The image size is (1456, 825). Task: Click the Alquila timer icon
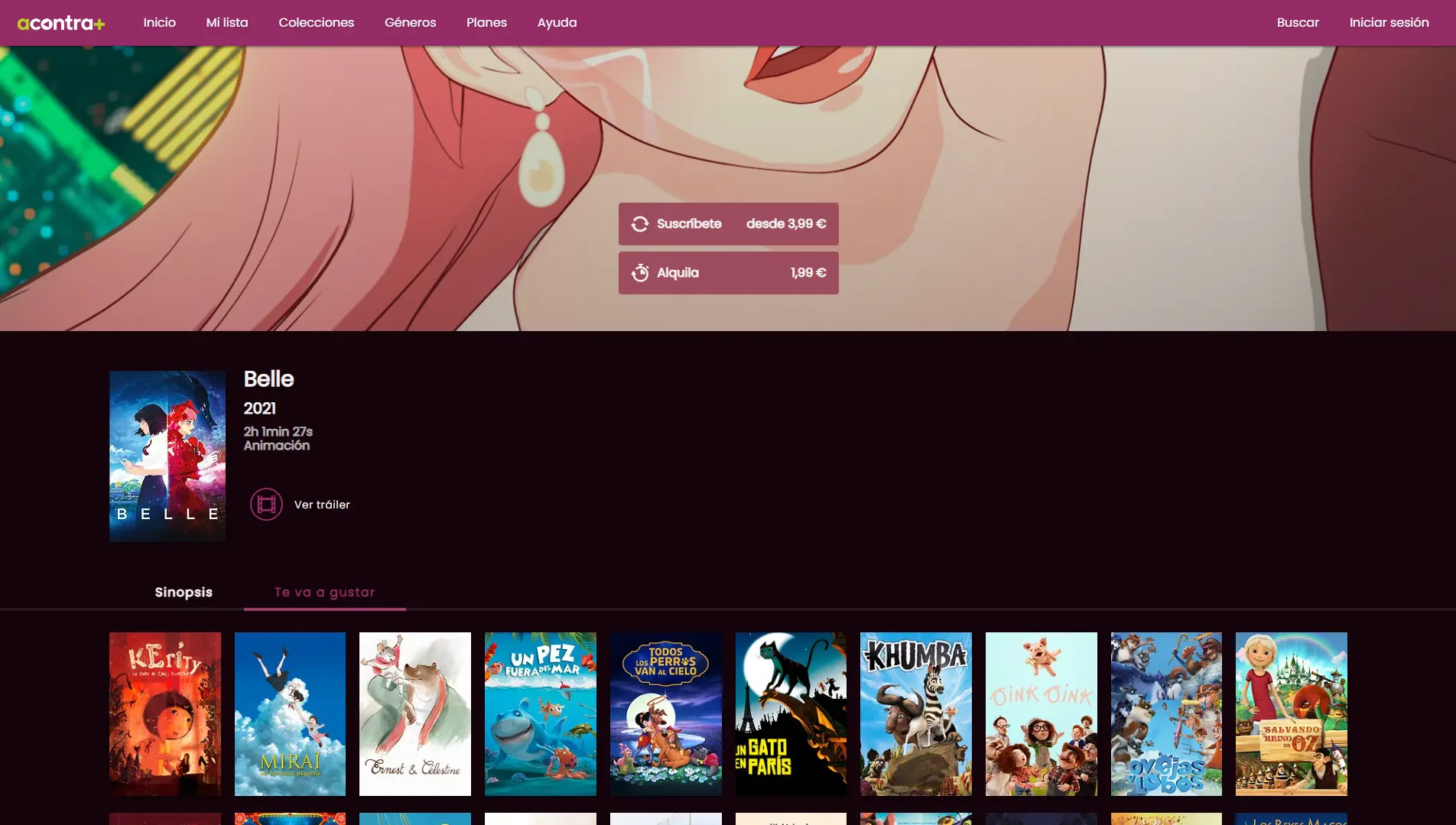(640, 273)
